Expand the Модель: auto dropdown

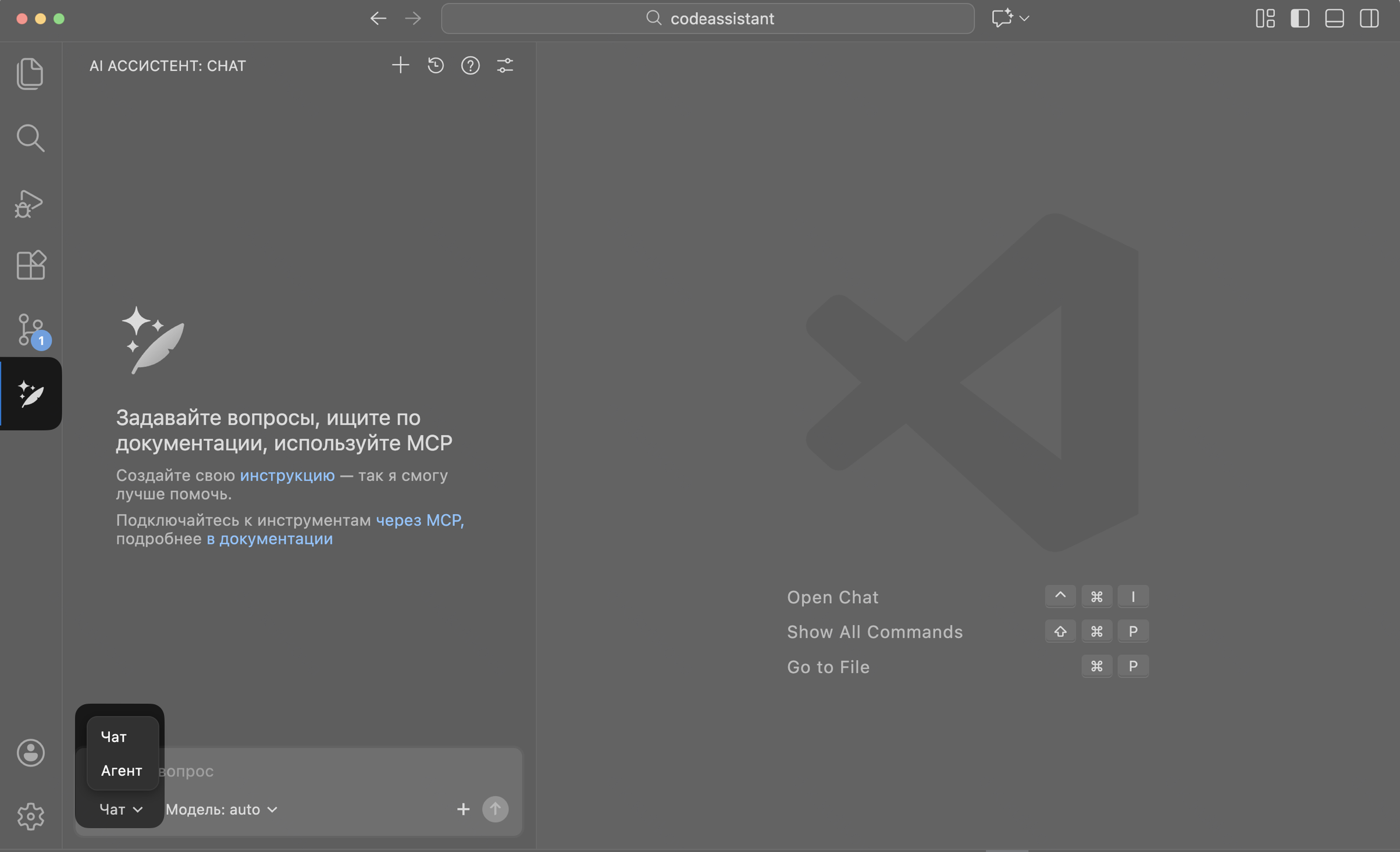coord(222,810)
